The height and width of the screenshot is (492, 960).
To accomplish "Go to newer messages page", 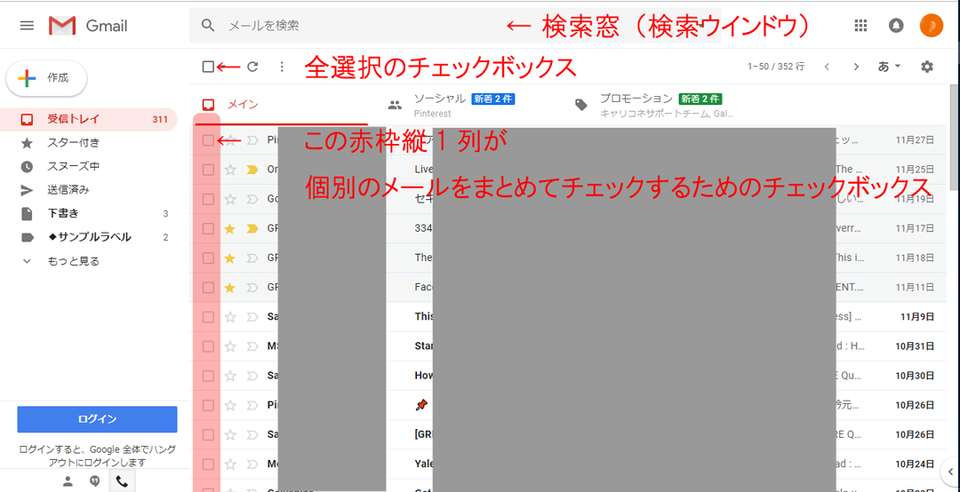I will tap(827, 67).
